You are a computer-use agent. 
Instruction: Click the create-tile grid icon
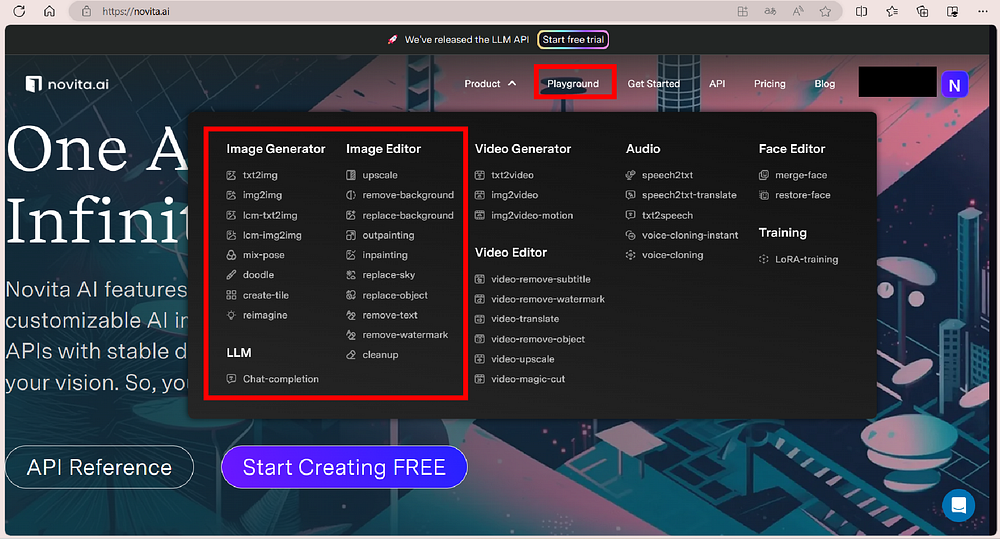pyautogui.click(x=231, y=295)
